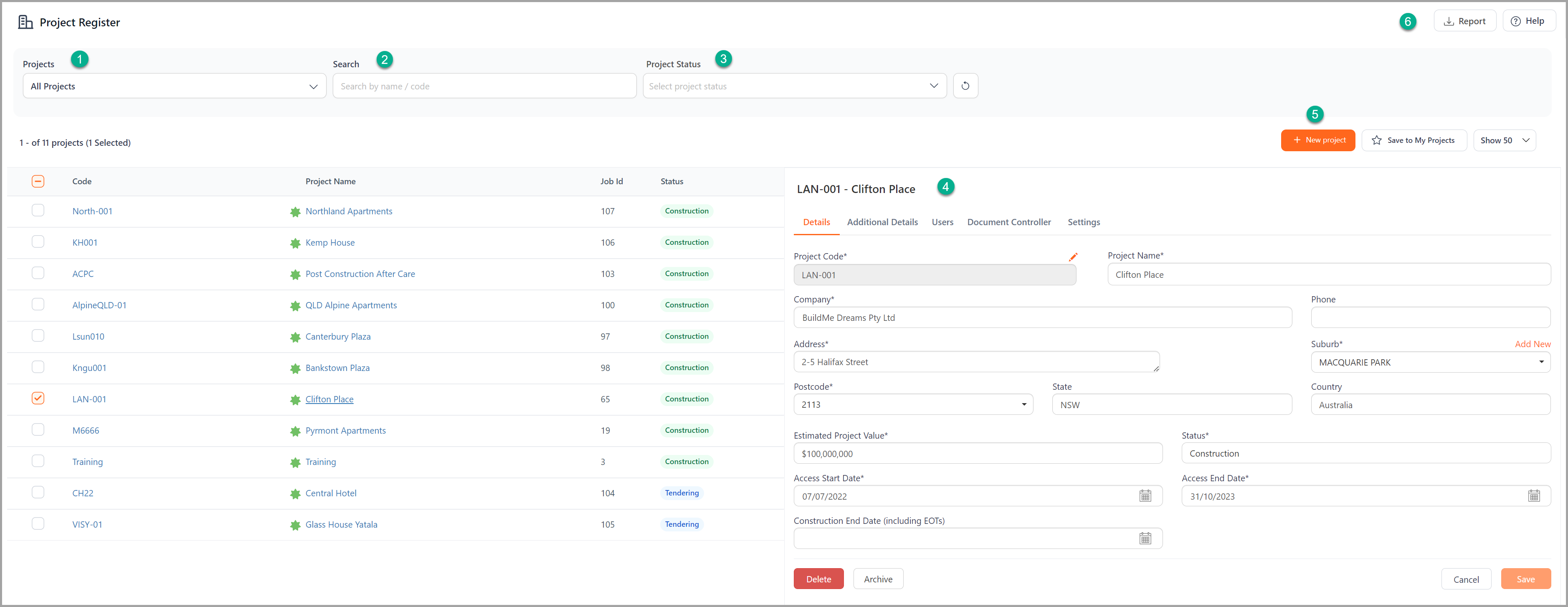Toggle the select-all checkbox in table header
1568x607 pixels.
[38, 181]
